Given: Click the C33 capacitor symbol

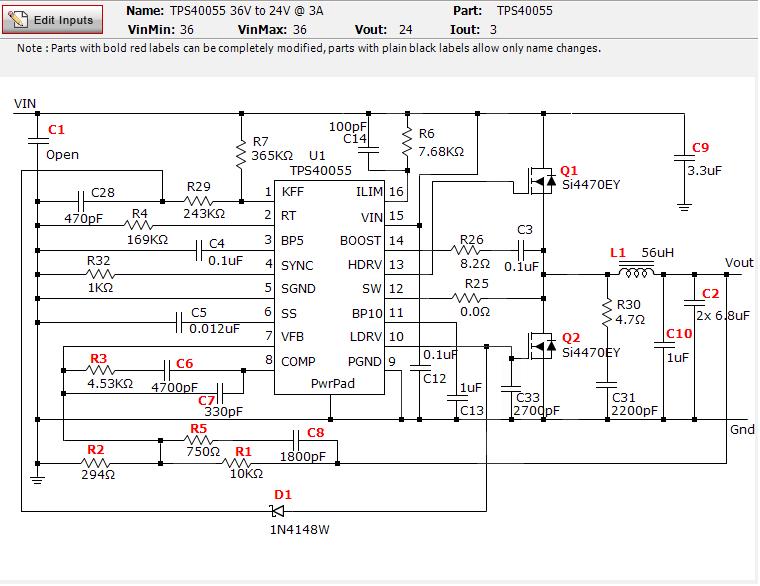Looking at the screenshot, I should (511, 389).
